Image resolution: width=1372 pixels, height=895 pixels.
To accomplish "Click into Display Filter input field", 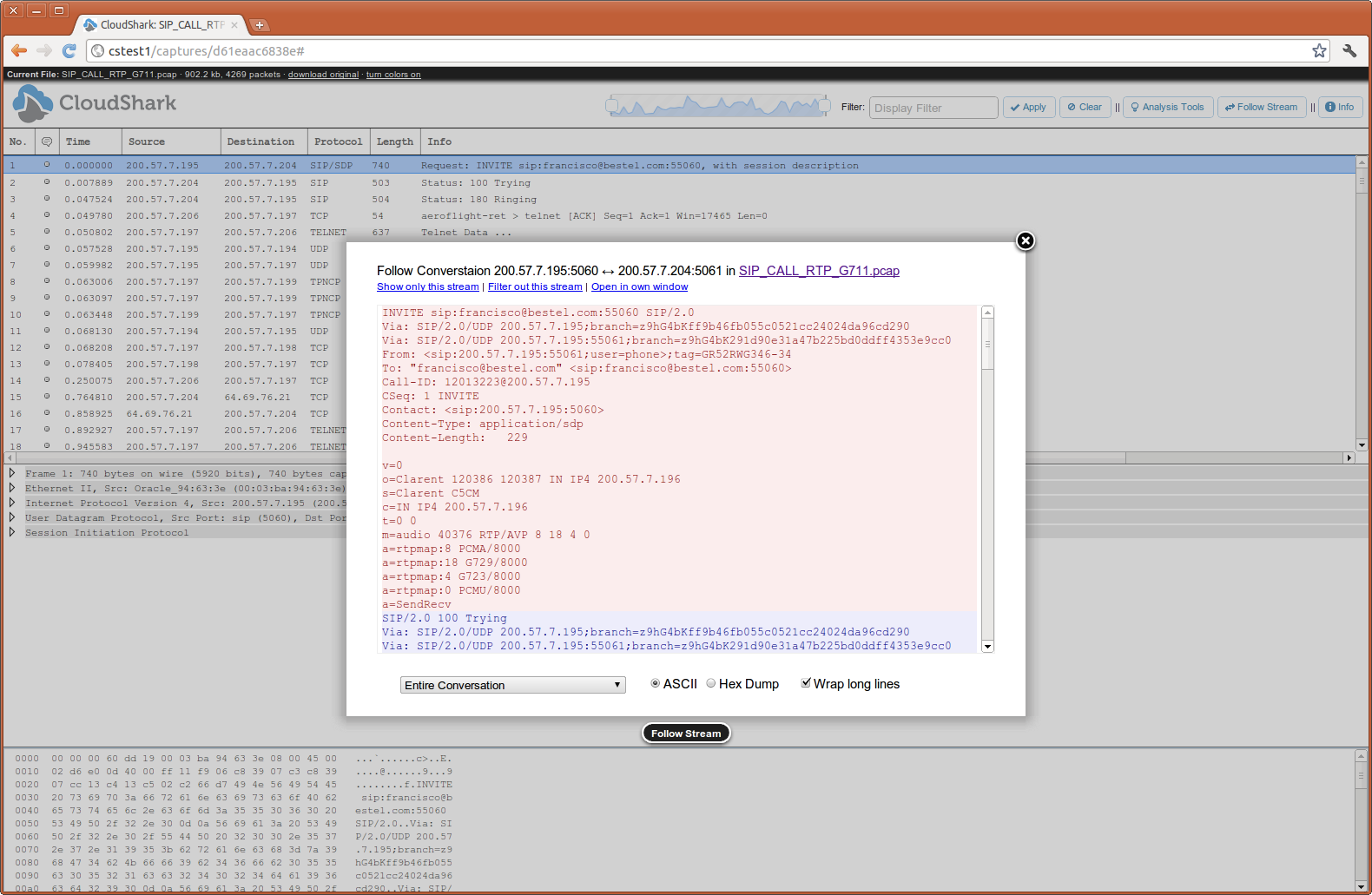I will (933, 108).
